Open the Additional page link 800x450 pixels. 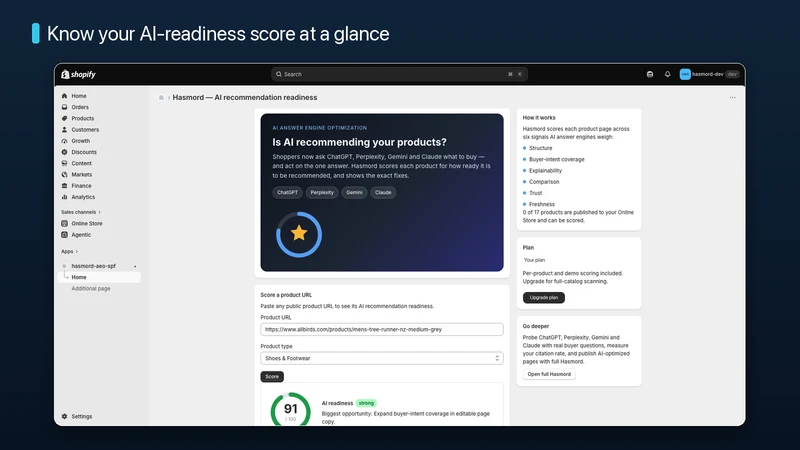pyautogui.click(x=91, y=289)
